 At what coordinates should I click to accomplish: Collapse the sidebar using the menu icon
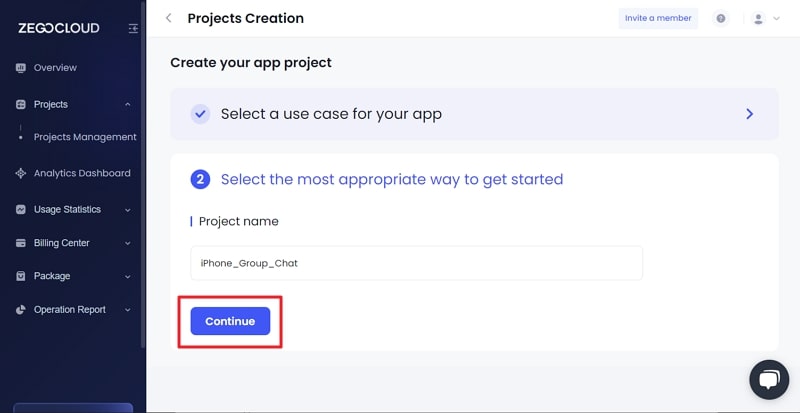[133, 28]
